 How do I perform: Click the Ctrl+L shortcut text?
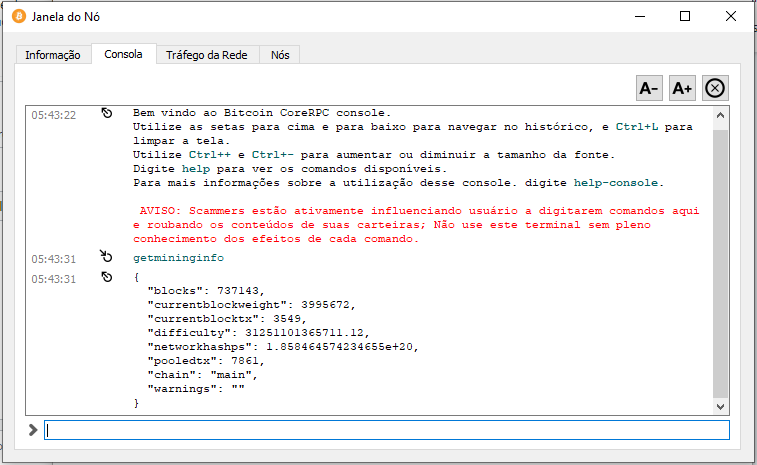pyautogui.click(x=637, y=127)
